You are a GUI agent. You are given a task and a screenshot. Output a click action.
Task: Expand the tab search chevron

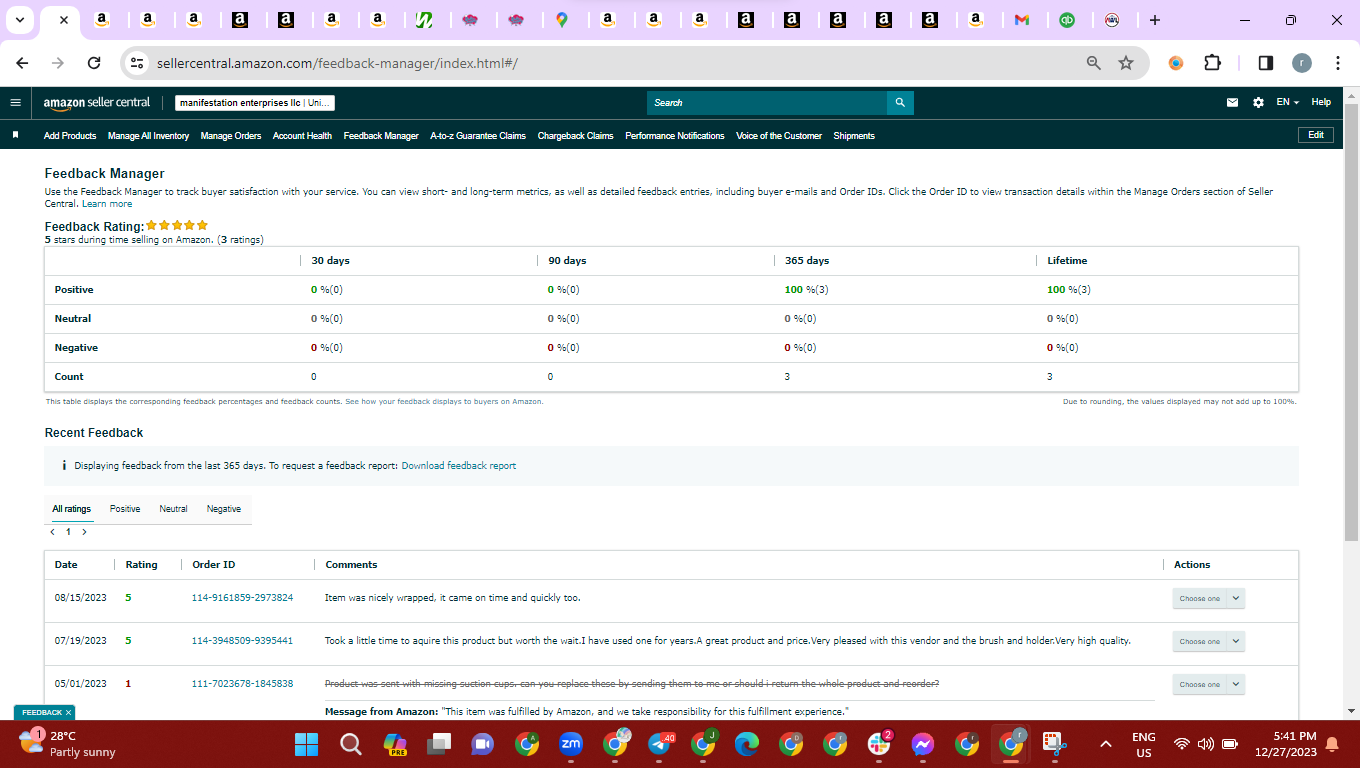19,20
